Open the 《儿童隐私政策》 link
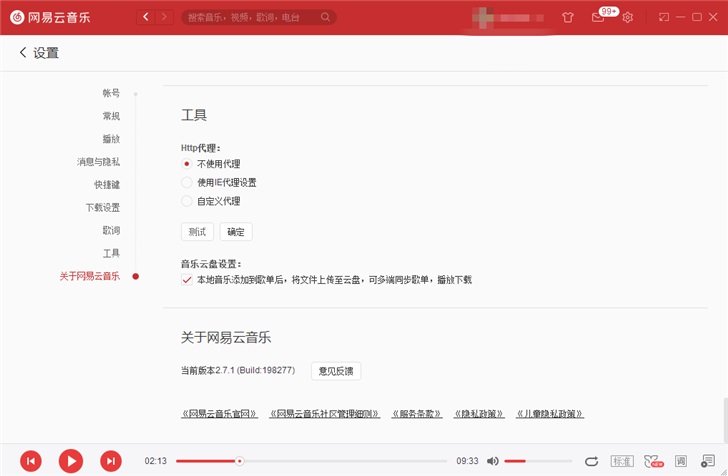Viewport: 728px width, 476px height. coord(550,413)
